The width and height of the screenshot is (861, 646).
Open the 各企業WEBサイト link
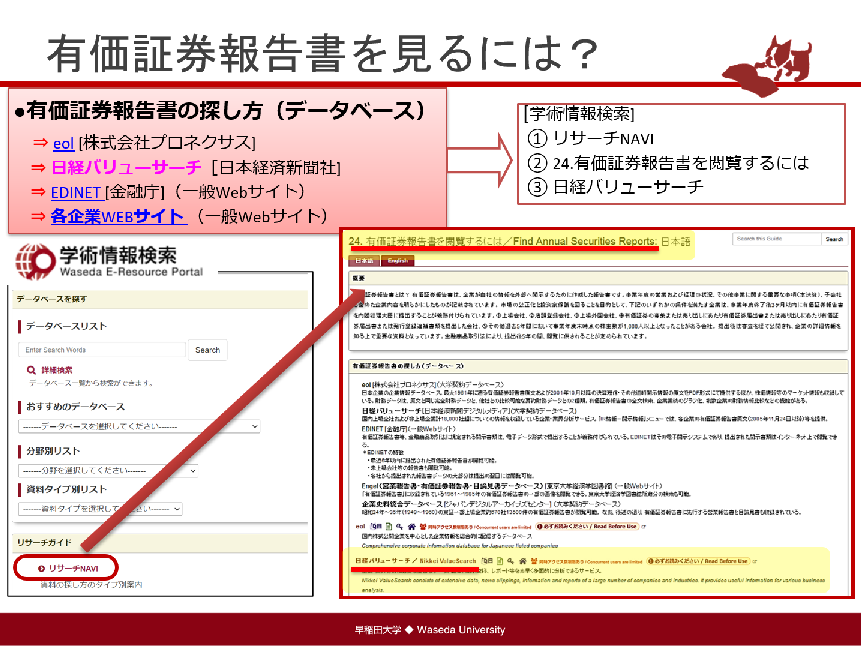tap(117, 216)
